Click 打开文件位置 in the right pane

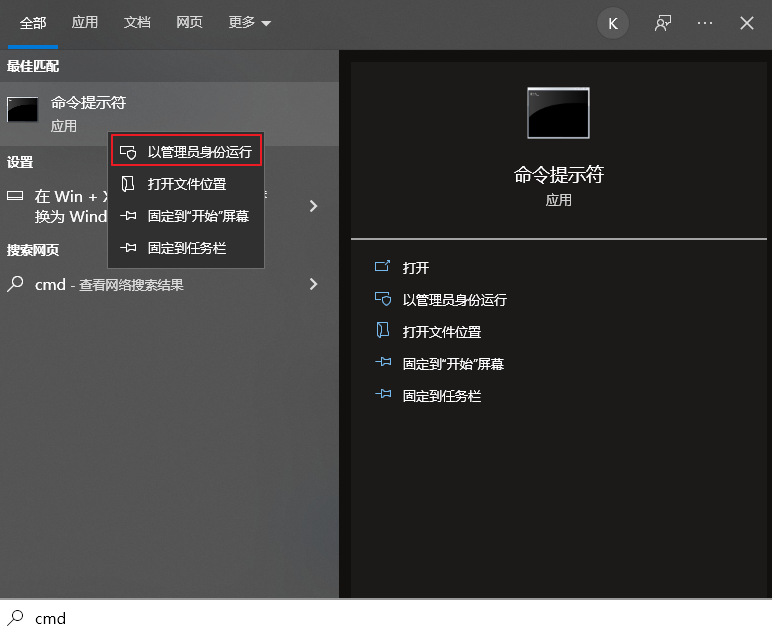click(x=442, y=332)
